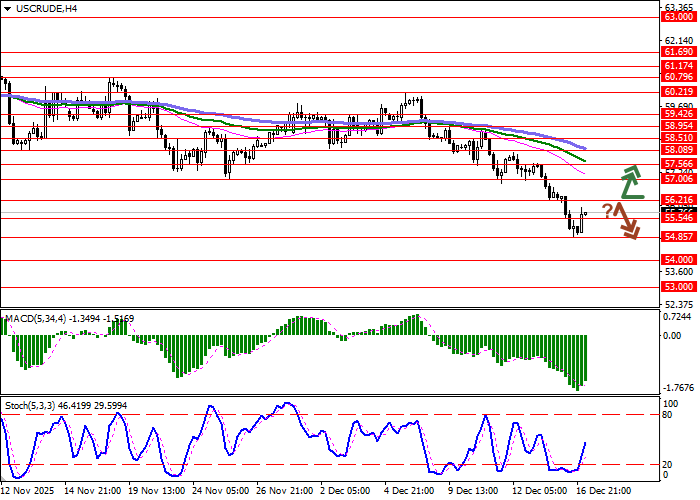Select the 56.216 price level label
700x500 pixels.
[678, 200]
